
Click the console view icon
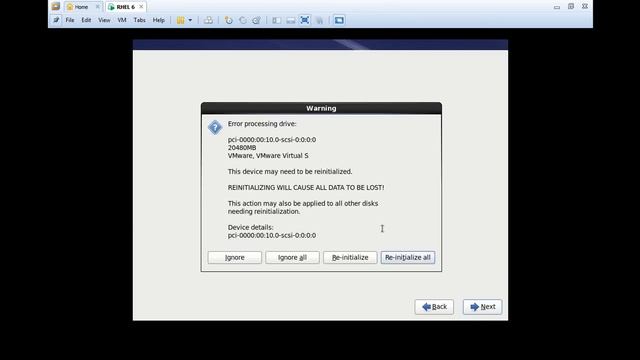coord(339,20)
